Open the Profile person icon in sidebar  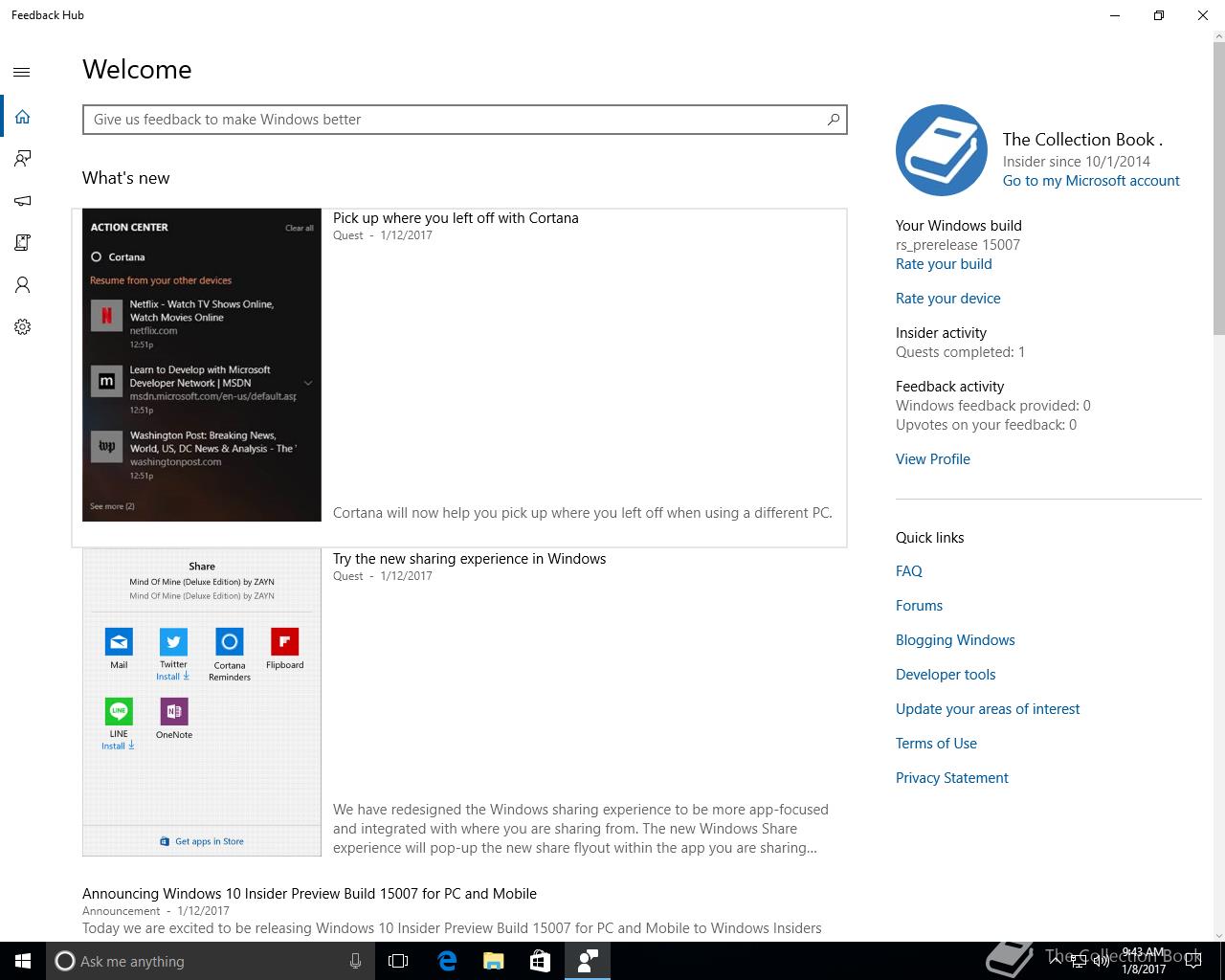point(22,285)
